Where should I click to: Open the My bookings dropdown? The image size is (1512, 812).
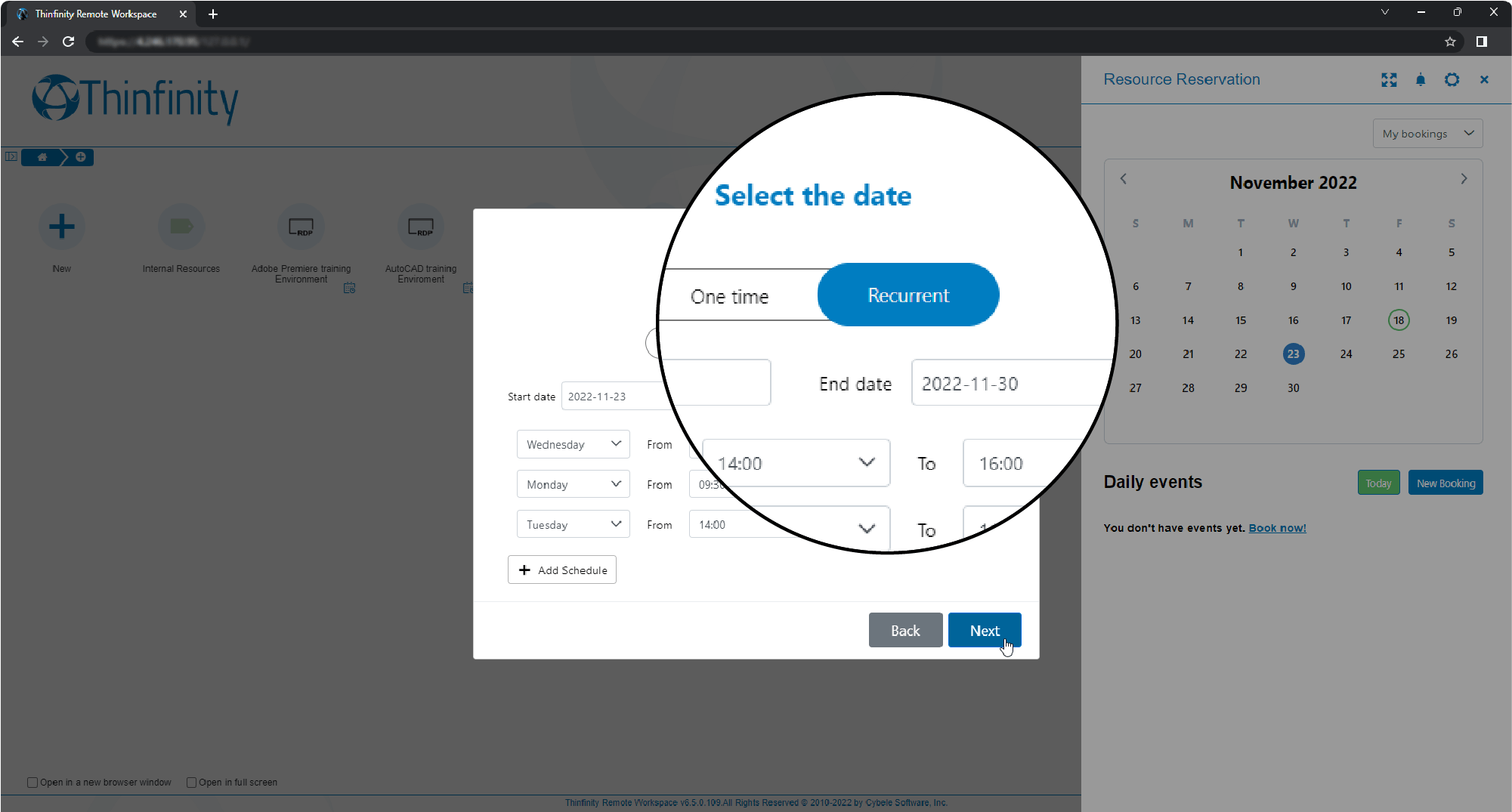1427,133
